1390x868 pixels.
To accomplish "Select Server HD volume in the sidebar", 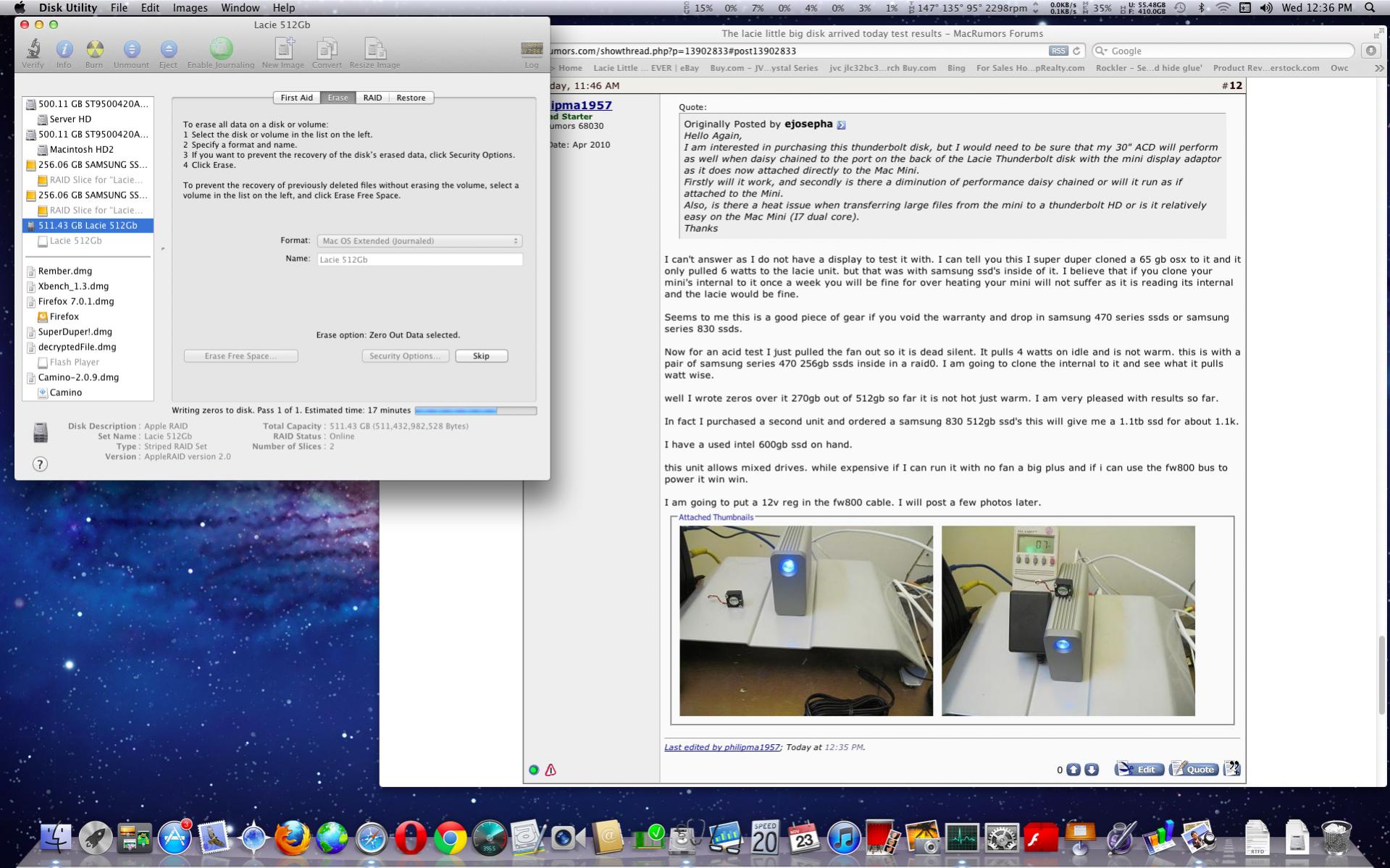I will click(70, 119).
